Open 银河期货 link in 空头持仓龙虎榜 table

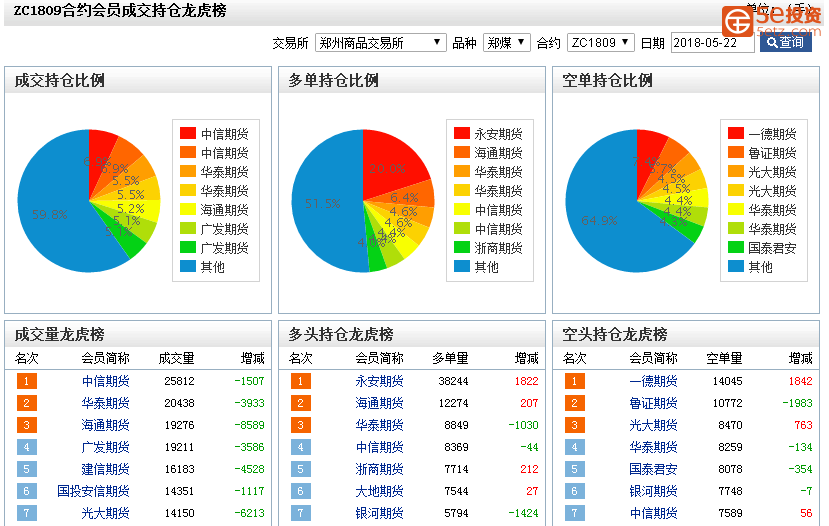point(653,491)
